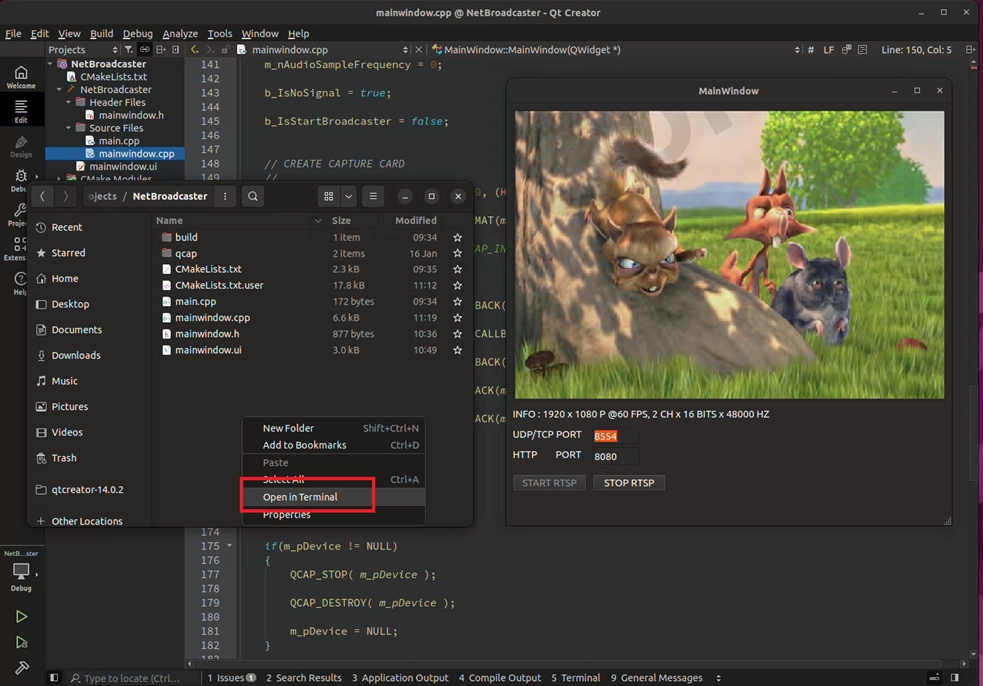Click the file manager forward arrow
983x686 pixels.
[x=66, y=196]
